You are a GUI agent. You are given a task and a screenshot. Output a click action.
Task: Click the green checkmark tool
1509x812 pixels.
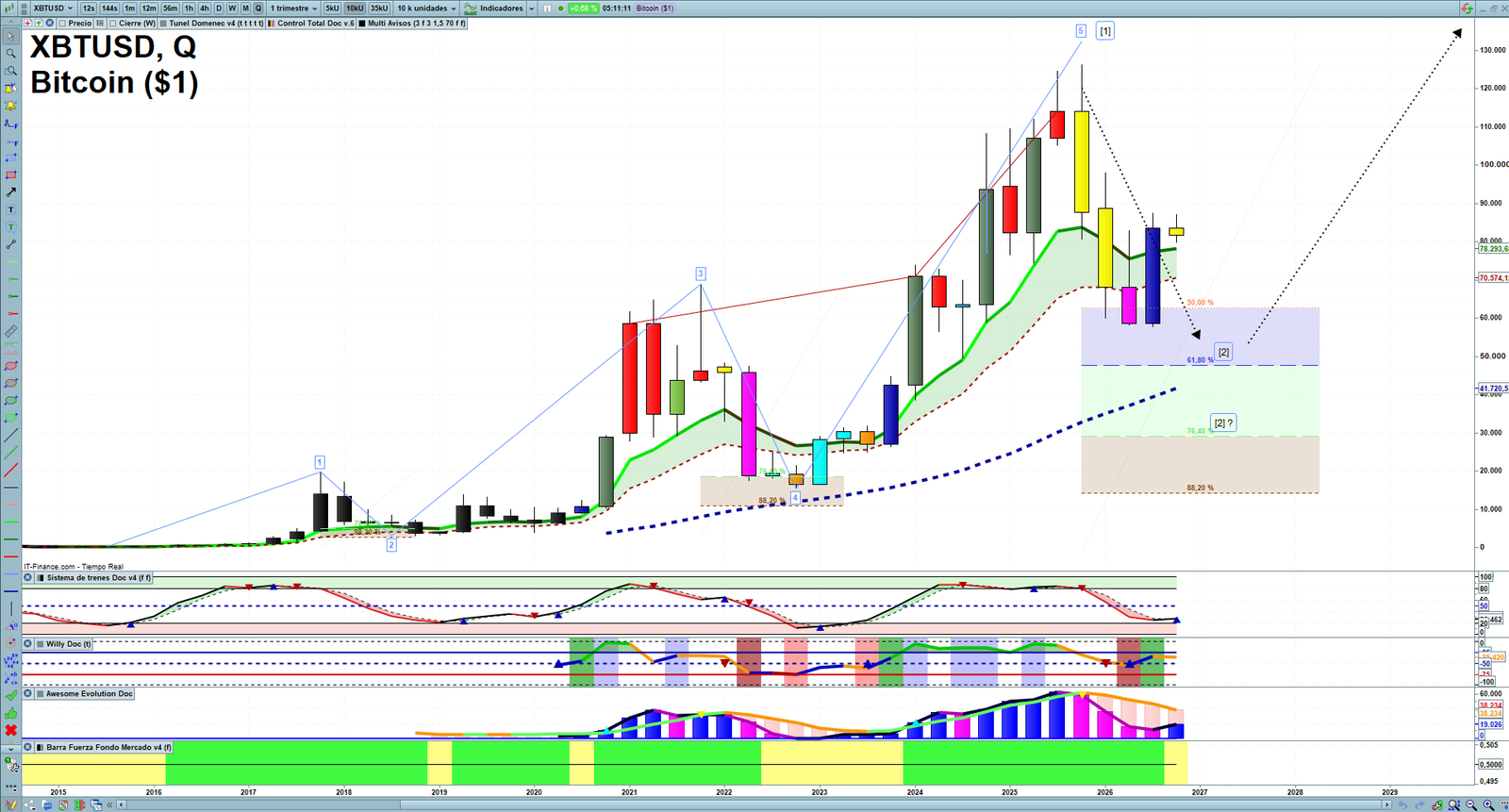pos(11,696)
